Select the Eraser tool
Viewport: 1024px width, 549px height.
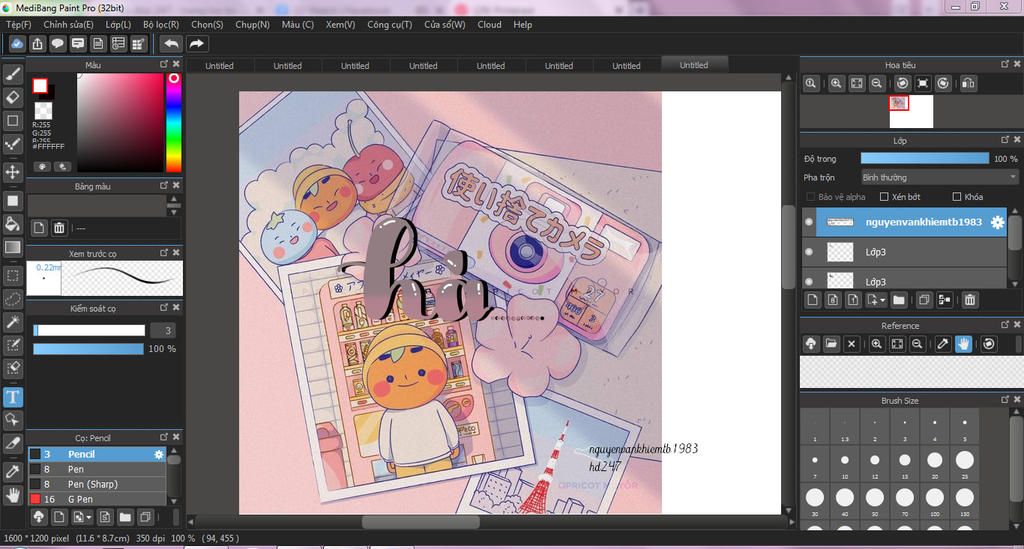[13, 97]
